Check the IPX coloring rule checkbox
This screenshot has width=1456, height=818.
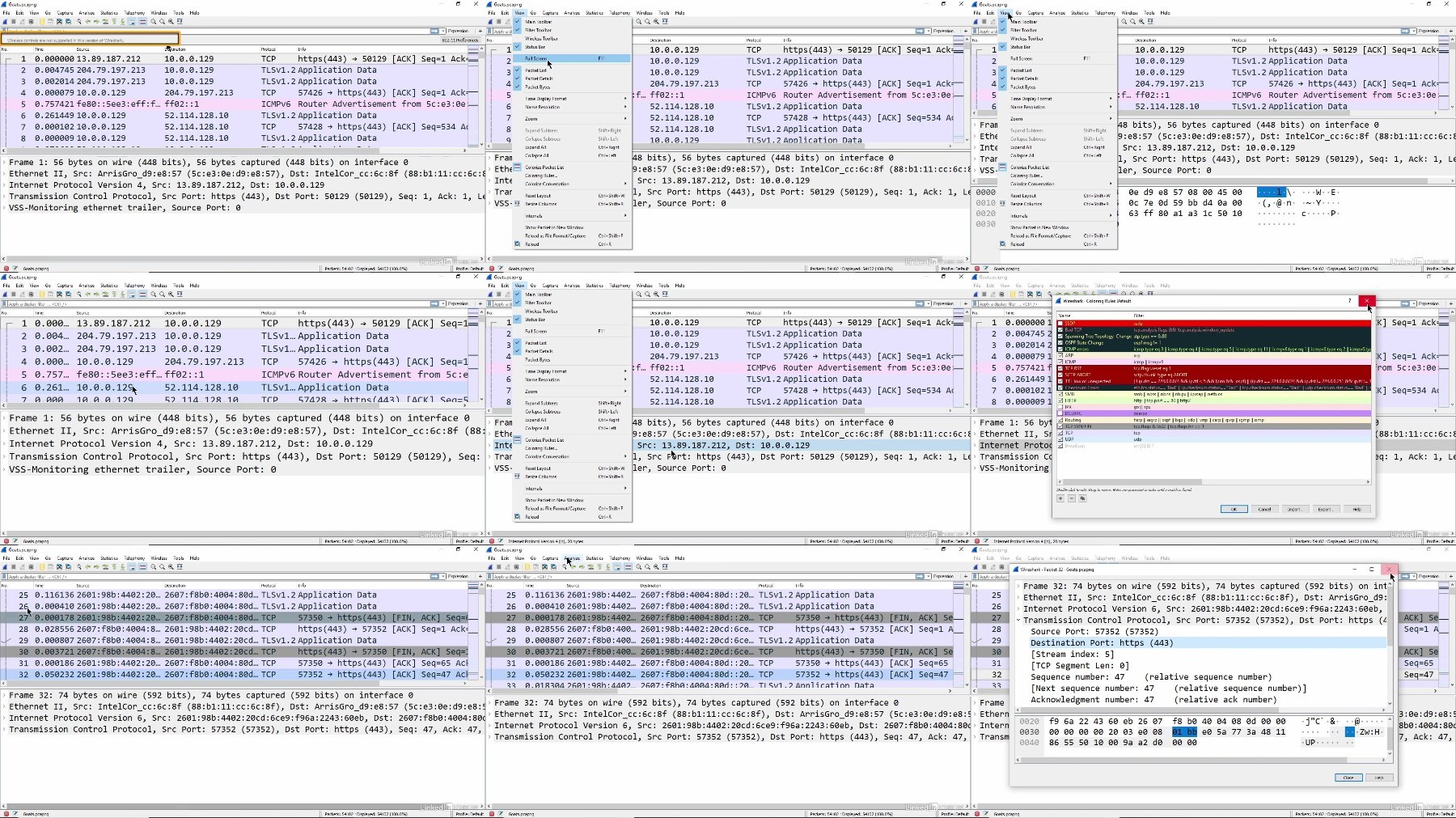pos(1060,407)
